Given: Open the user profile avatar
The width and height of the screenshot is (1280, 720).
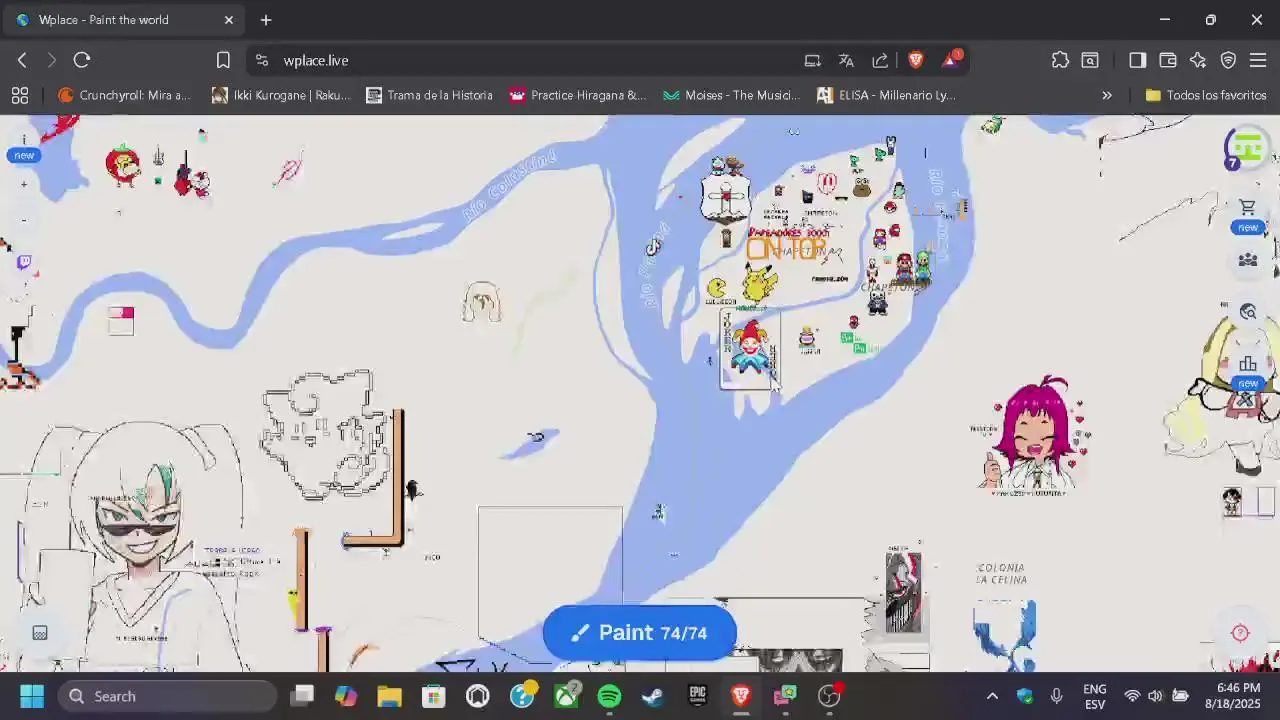Looking at the screenshot, I should 1247,149.
